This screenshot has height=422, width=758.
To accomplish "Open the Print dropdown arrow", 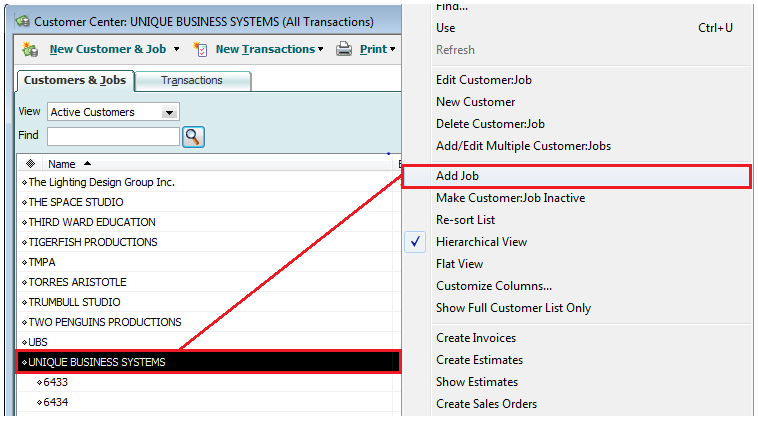I will tap(393, 49).
